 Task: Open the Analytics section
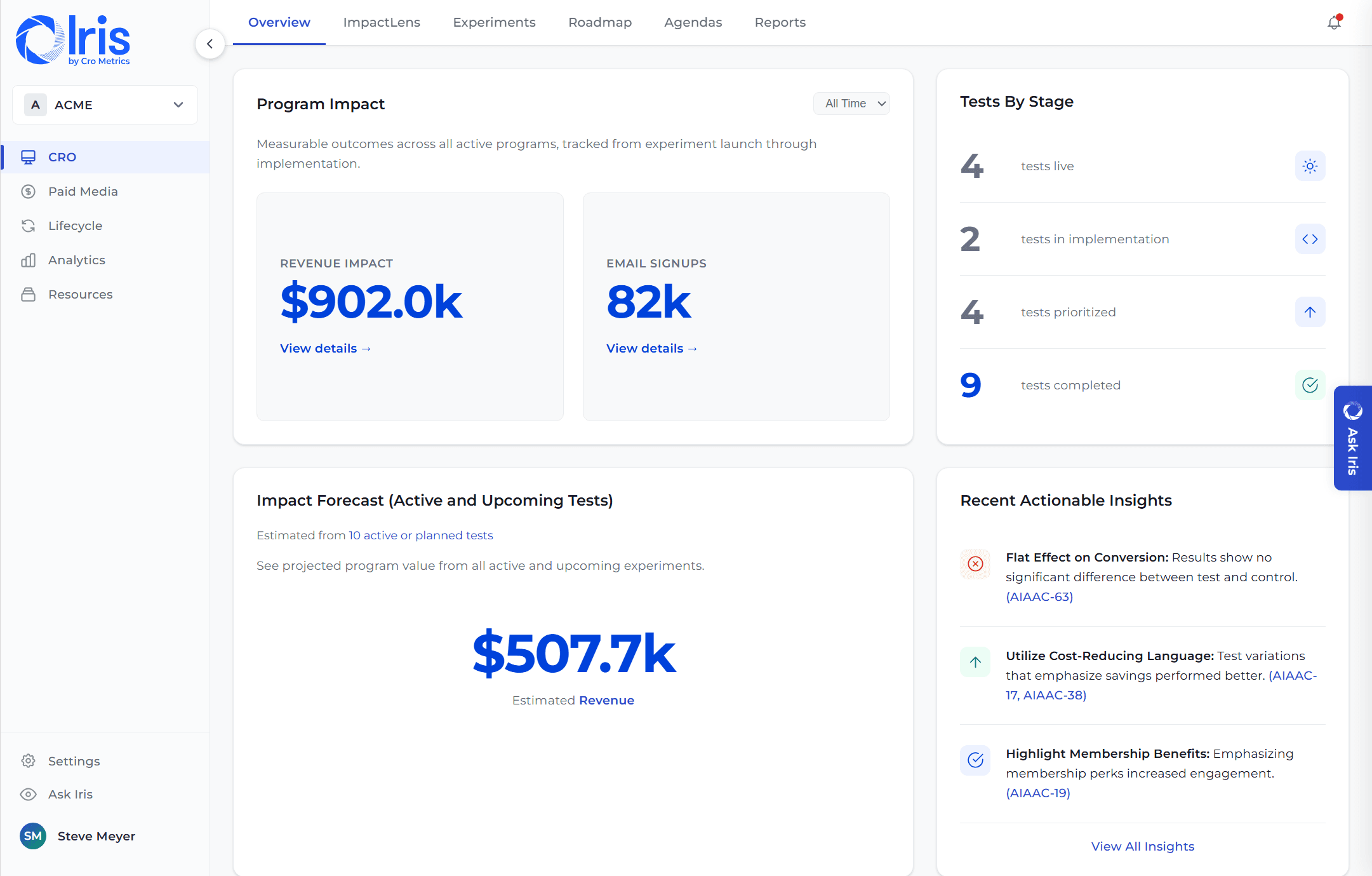point(77,260)
